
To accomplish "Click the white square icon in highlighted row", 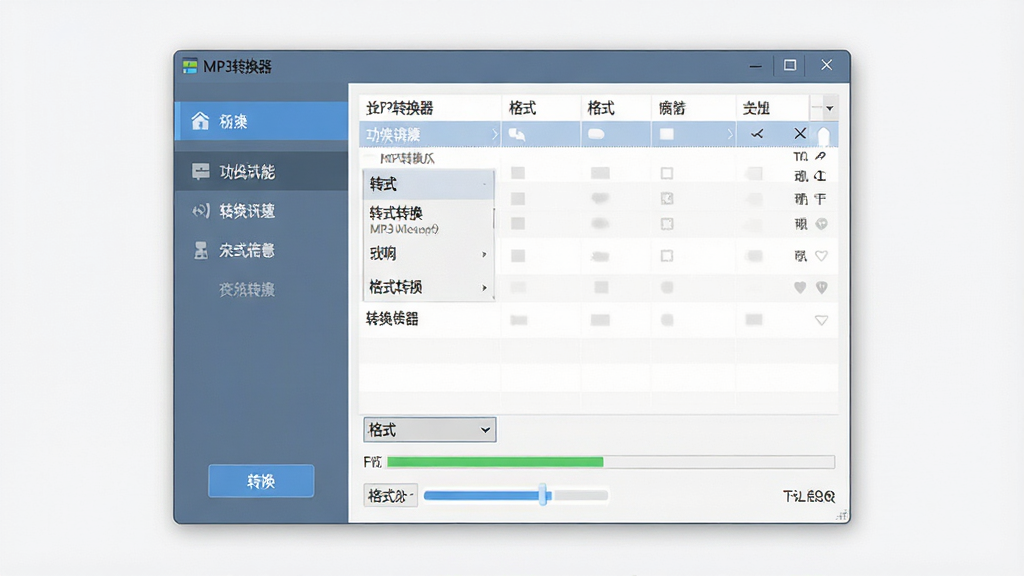I will [x=667, y=134].
